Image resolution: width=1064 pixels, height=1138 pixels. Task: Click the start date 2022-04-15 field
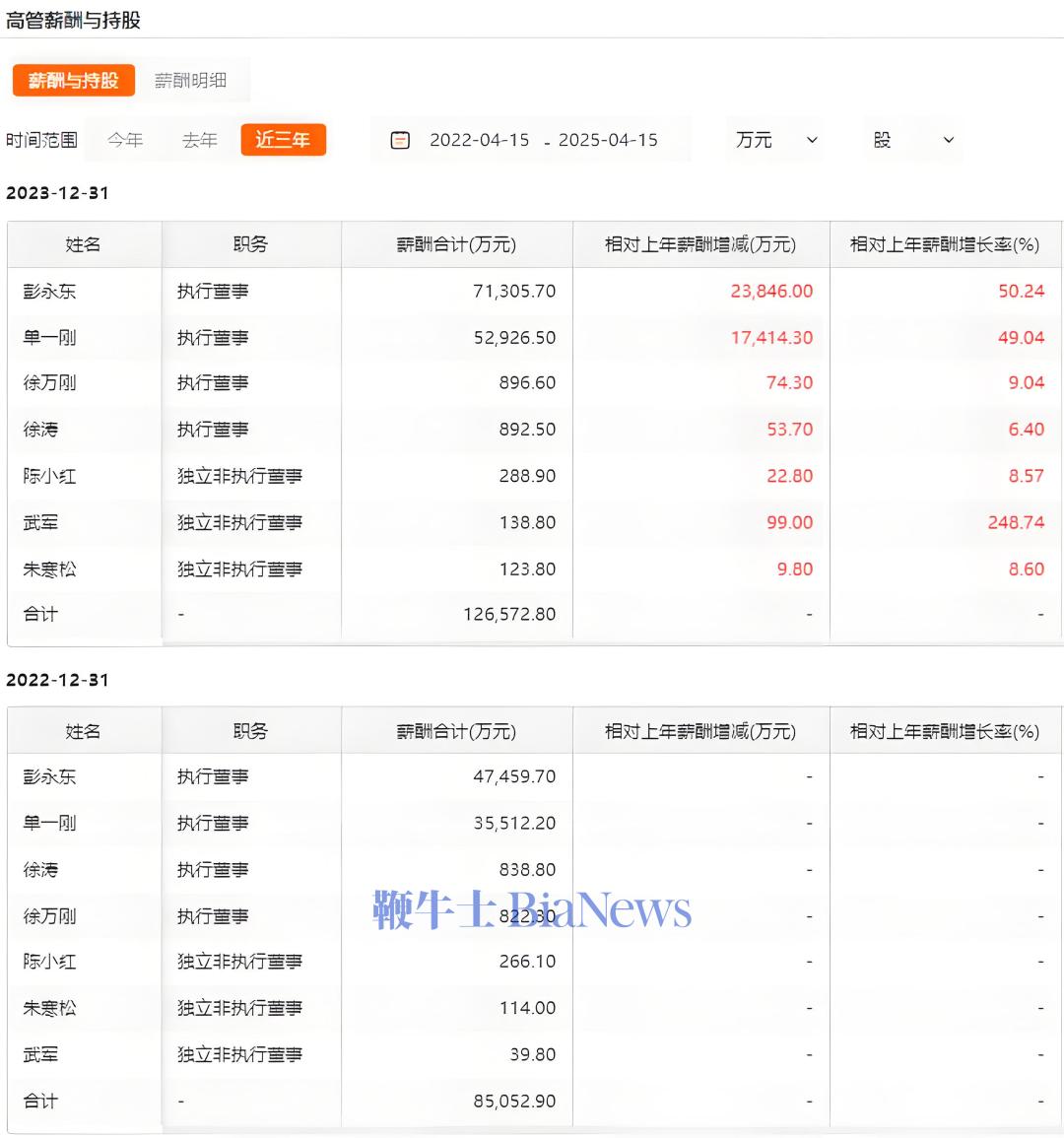pos(480,140)
